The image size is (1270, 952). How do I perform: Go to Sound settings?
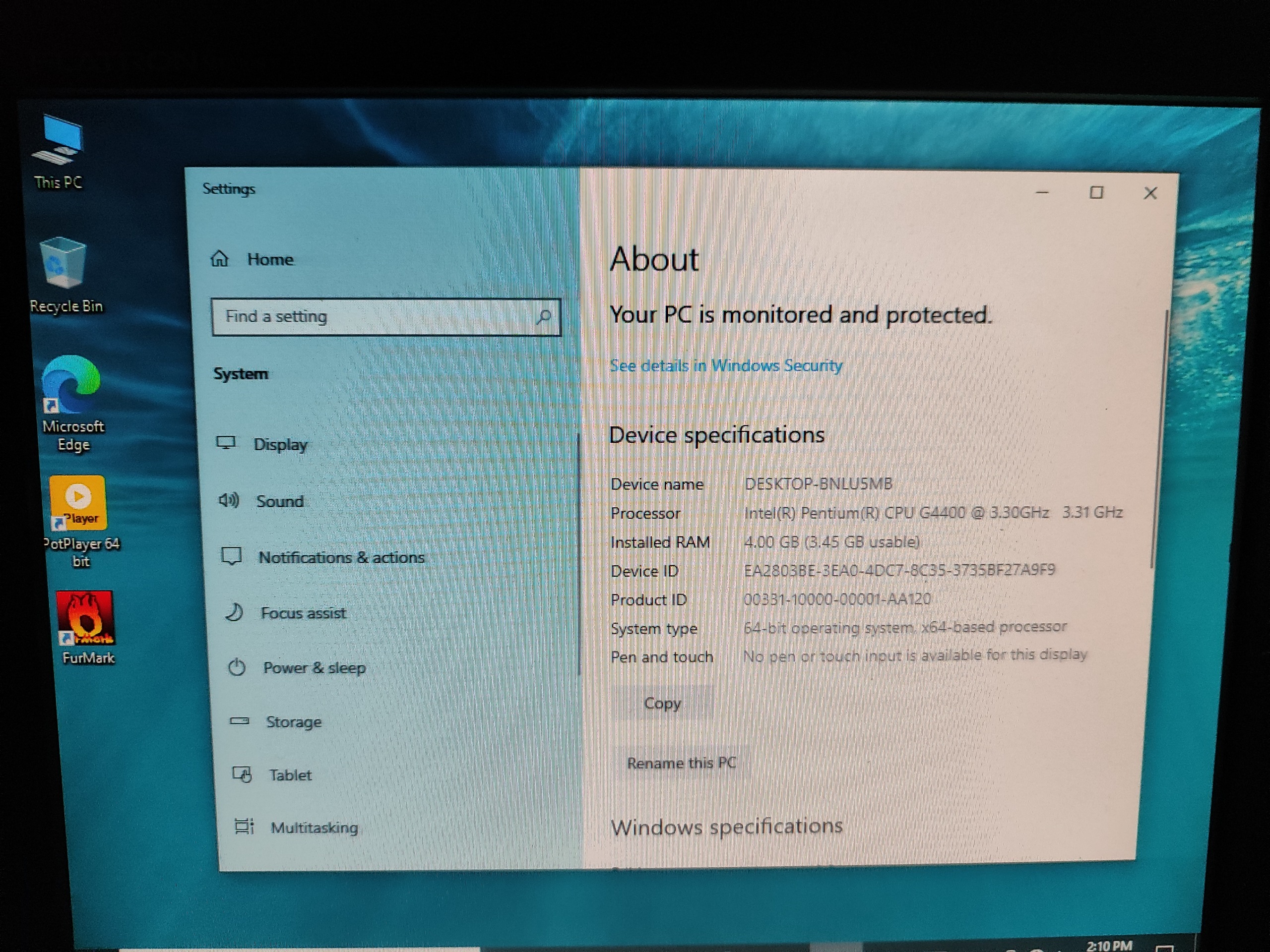click(x=280, y=502)
